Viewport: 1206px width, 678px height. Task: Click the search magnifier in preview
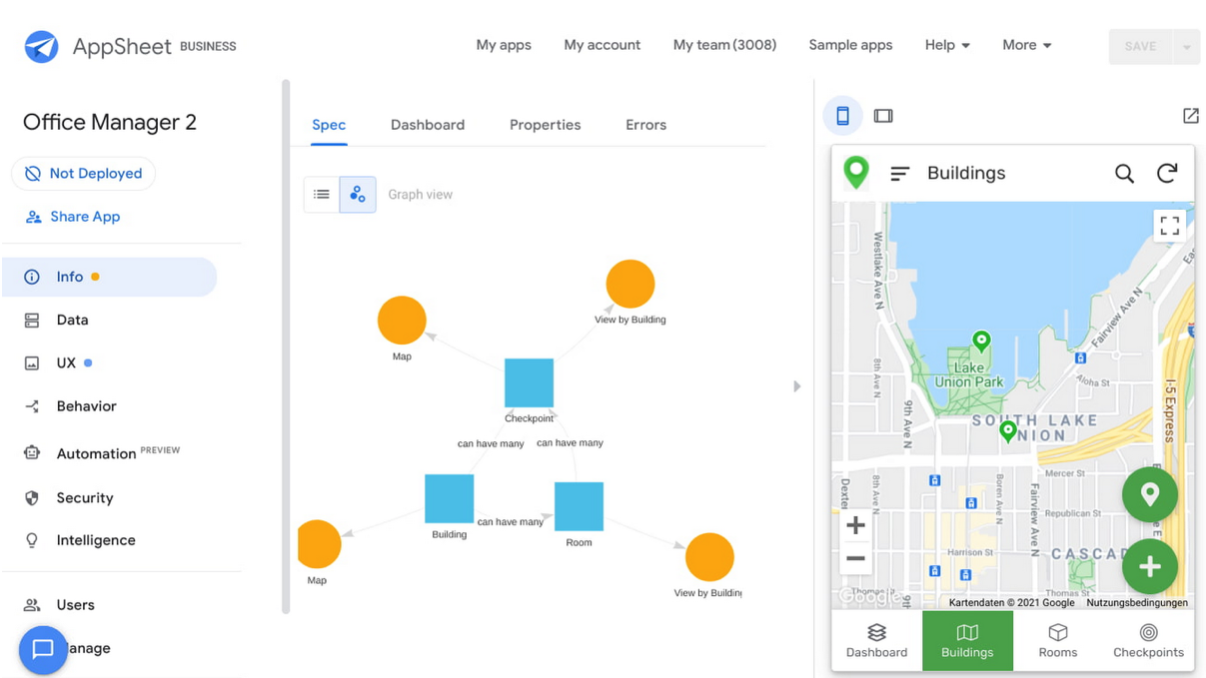pyautogui.click(x=1124, y=173)
